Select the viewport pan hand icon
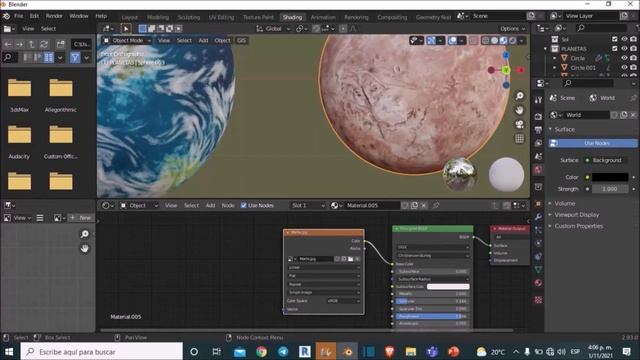 pyautogui.click(x=519, y=110)
